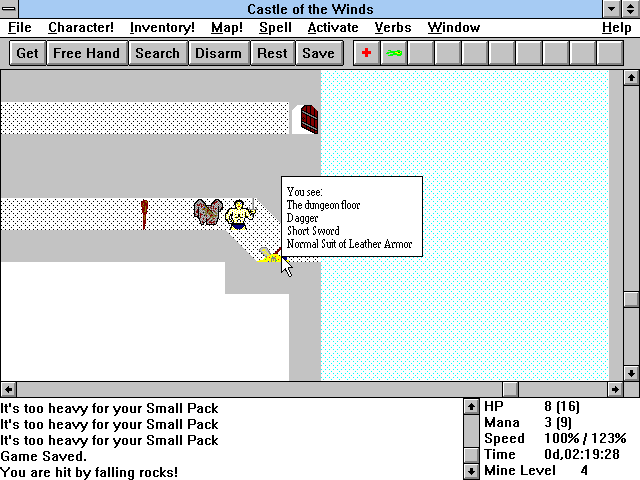Click the last empty spell slot in toolbar
The image size is (640, 480).
click(610, 53)
